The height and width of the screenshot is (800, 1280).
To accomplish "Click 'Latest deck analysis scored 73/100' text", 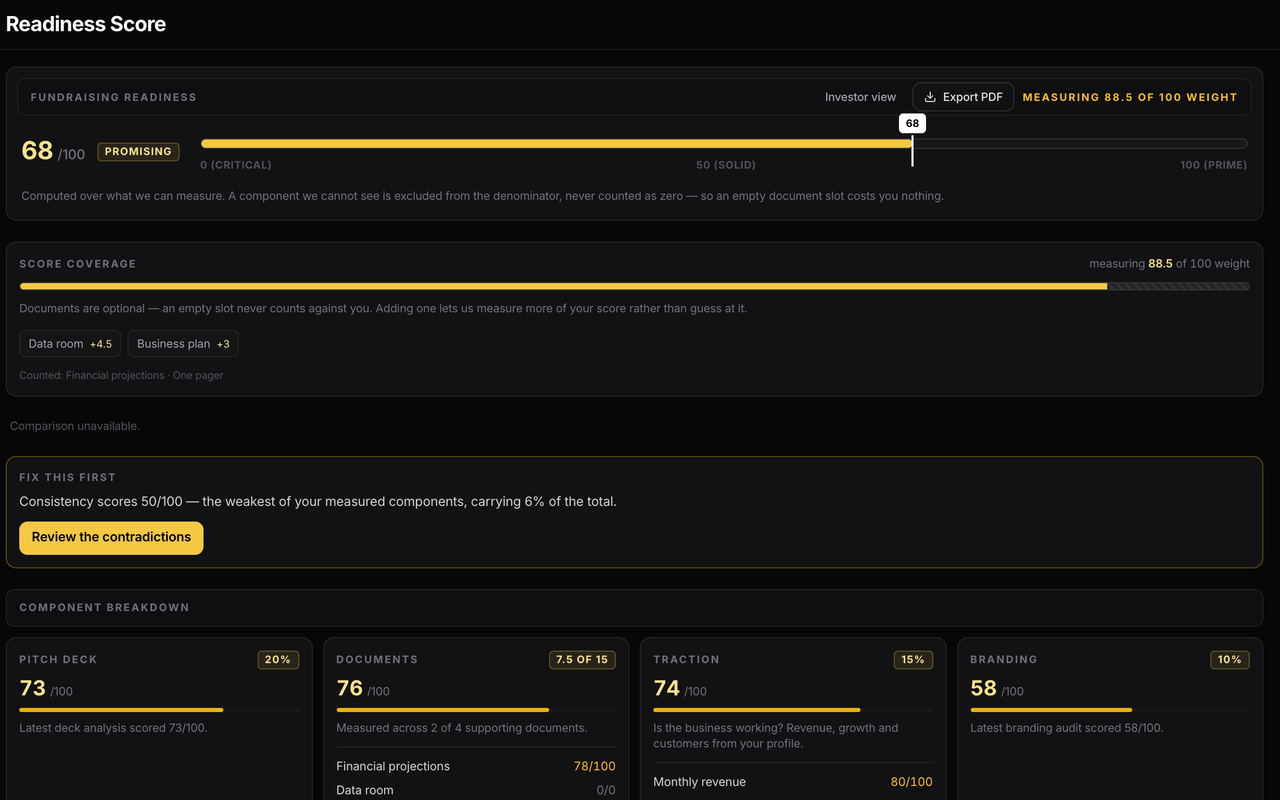I will [113, 728].
